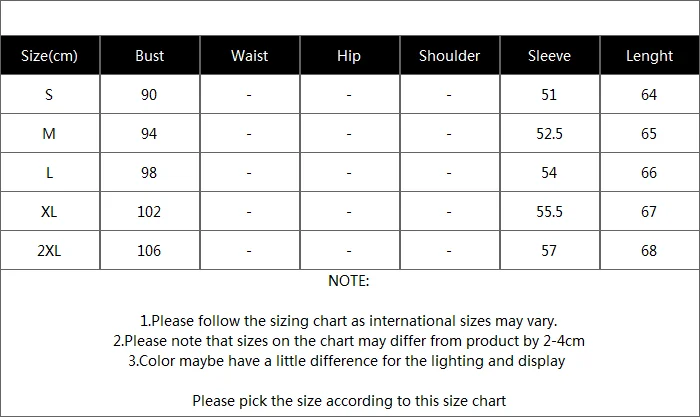700x417 pixels.
Task: Click sleeve value 52.5
Action: click(x=550, y=133)
